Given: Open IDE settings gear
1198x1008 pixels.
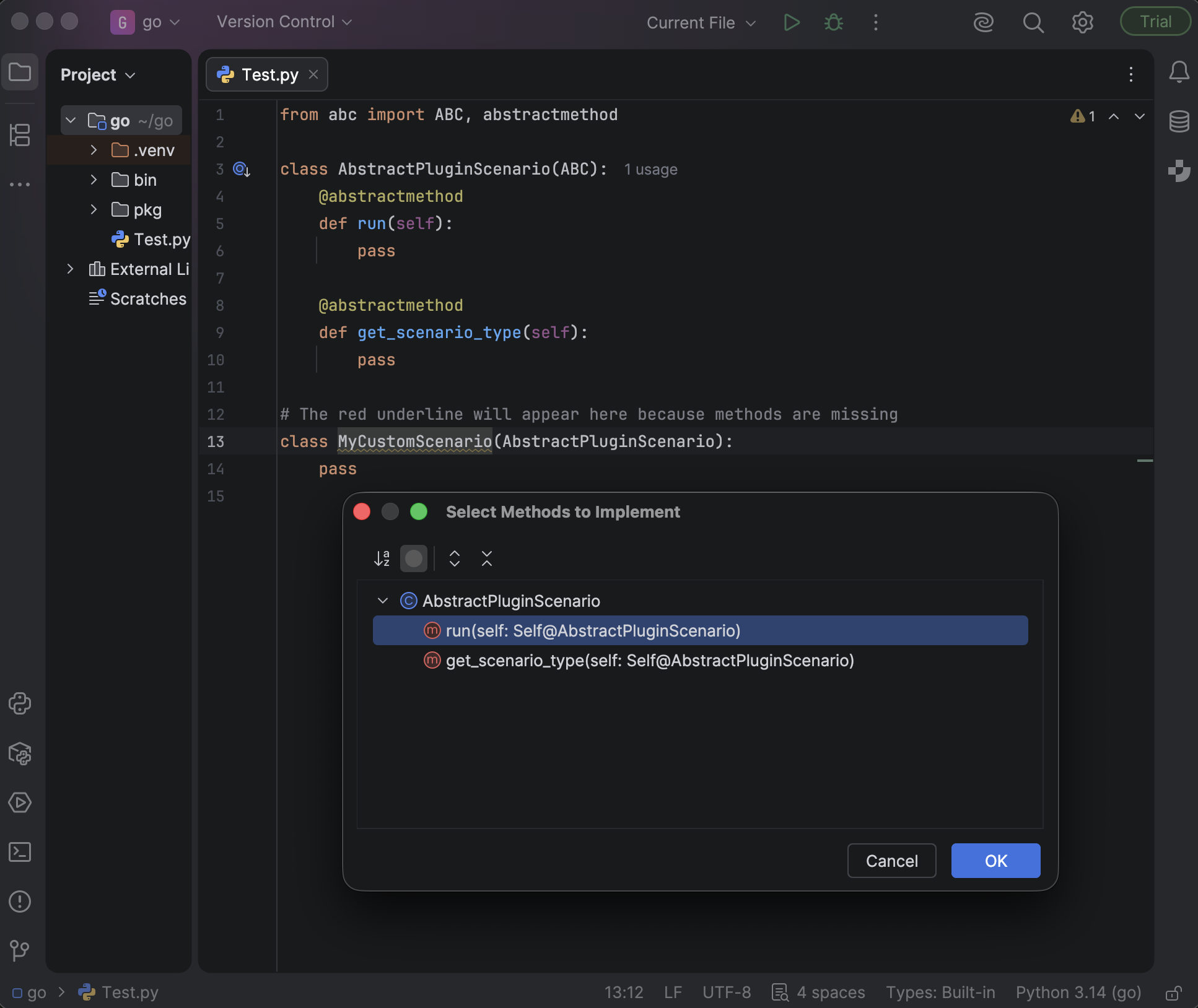Looking at the screenshot, I should pyautogui.click(x=1082, y=23).
